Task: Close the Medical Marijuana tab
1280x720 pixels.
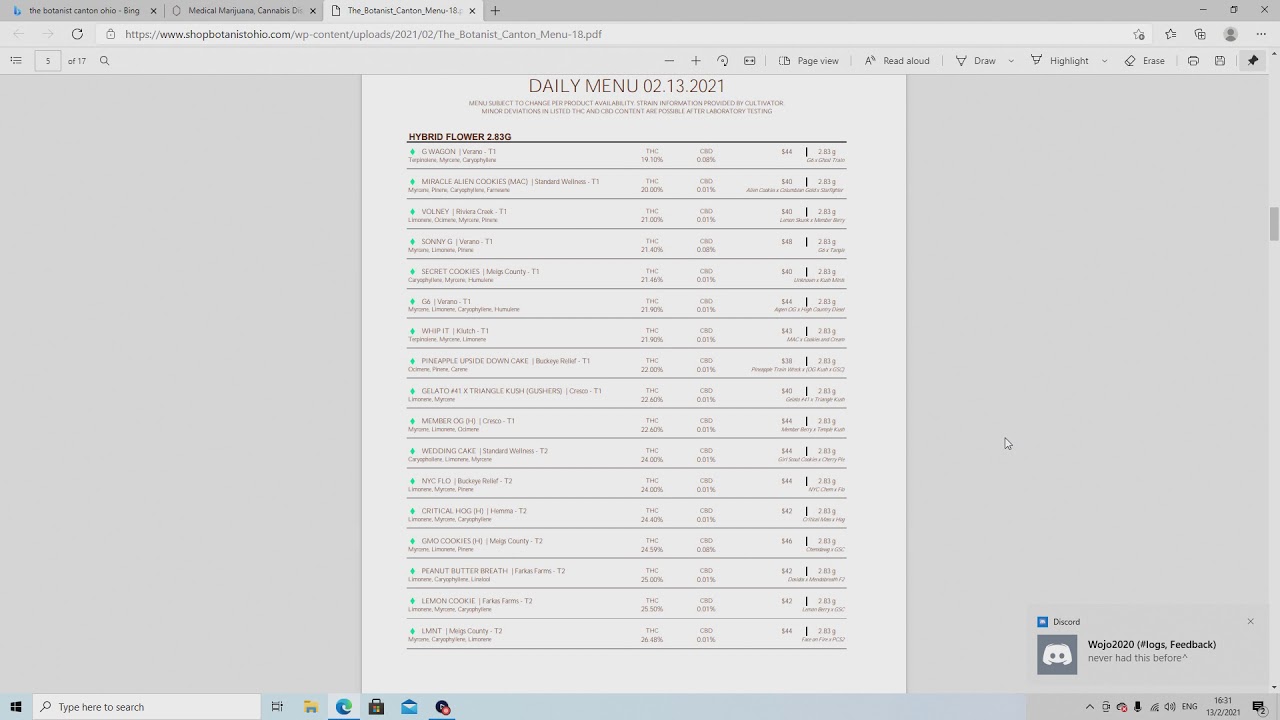Action: pyautogui.click(x=313, y=10)
